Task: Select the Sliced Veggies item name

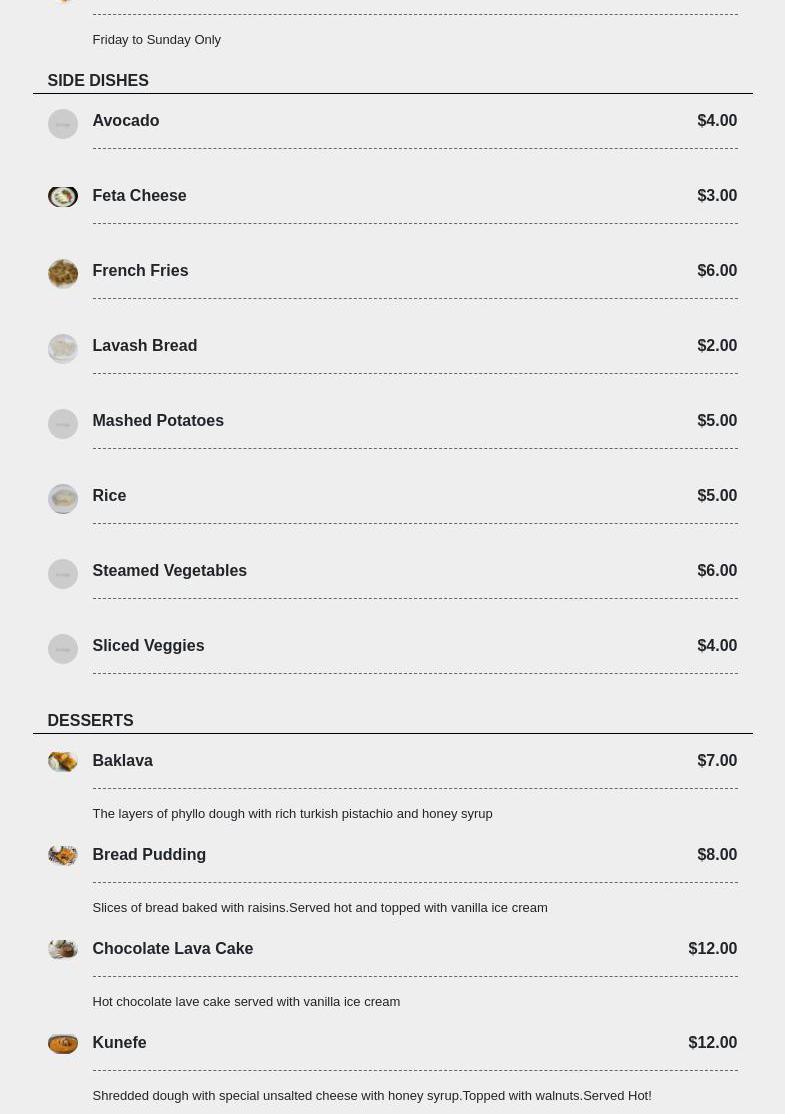Action: (x=148, y=646)
